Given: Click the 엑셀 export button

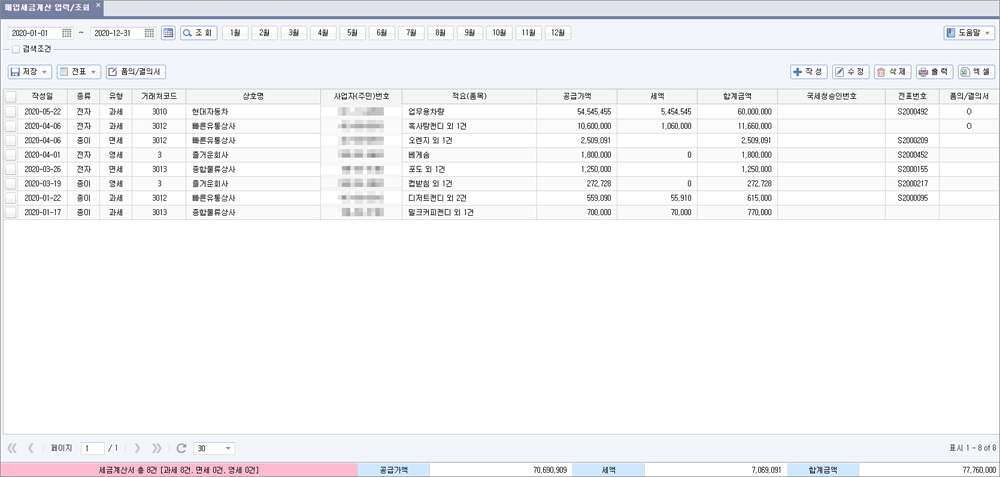Looking at the screenshot, I should click(976, 72).
